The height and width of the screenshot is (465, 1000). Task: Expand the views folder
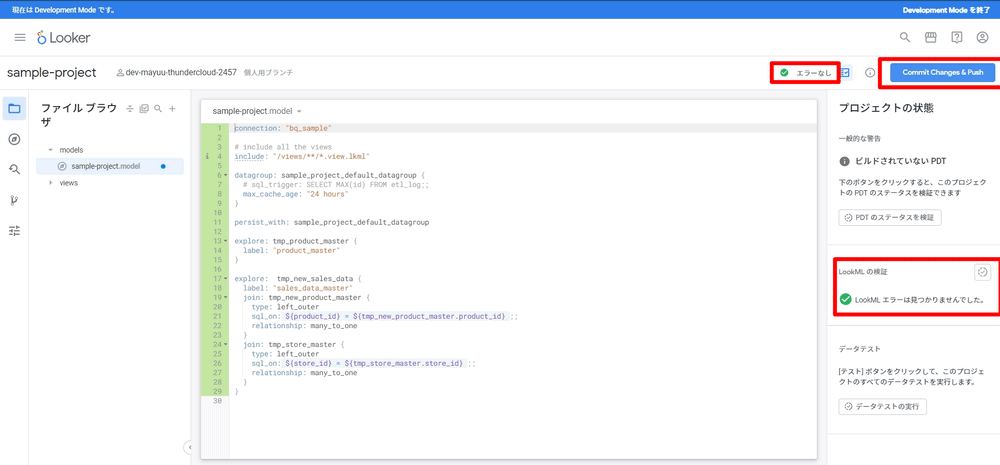(50, 183)
